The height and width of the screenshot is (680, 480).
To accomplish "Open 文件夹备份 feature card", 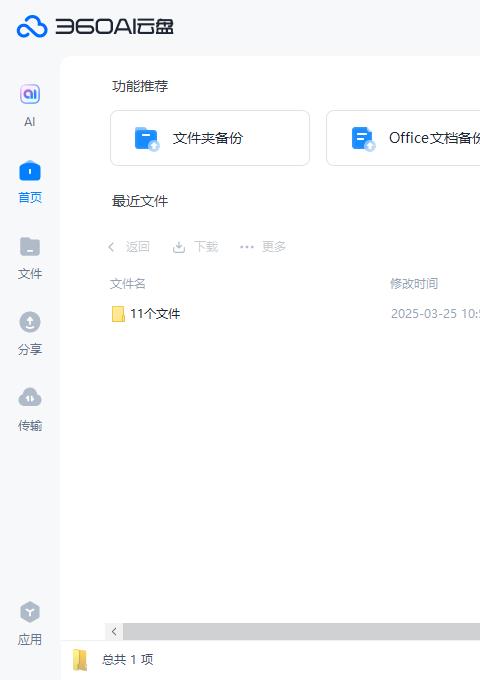I will pyautogui.click(x=210, y=138).
